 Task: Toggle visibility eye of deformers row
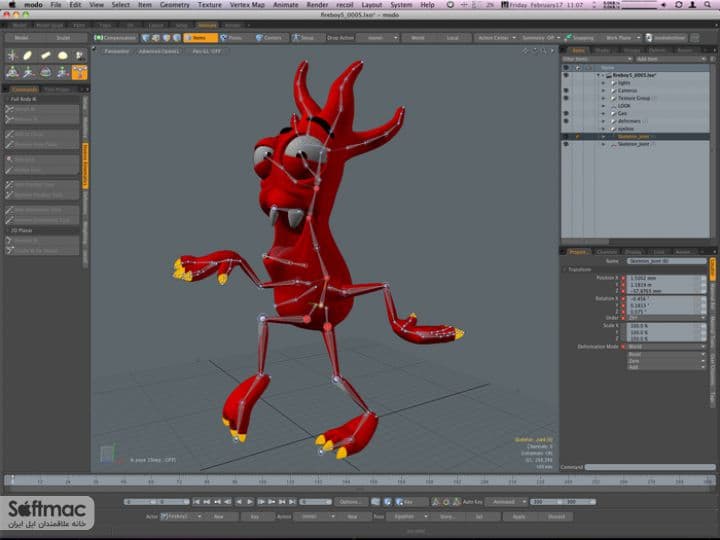(x=566, y=121)
